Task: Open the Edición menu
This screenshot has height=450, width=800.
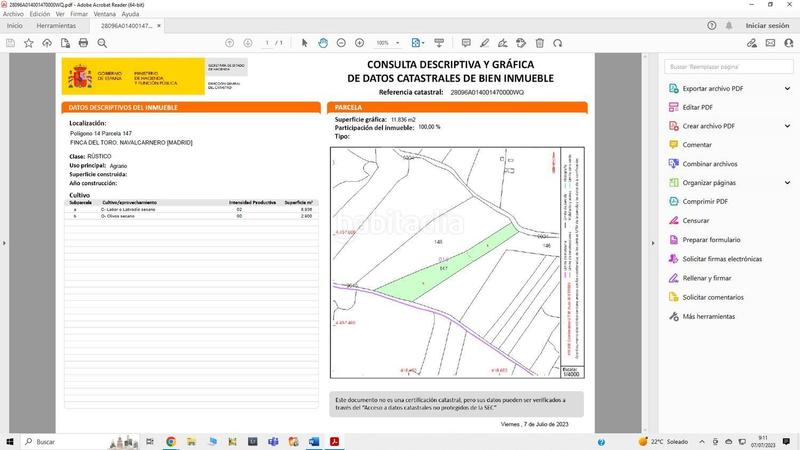Action: [x=40, y=14]
